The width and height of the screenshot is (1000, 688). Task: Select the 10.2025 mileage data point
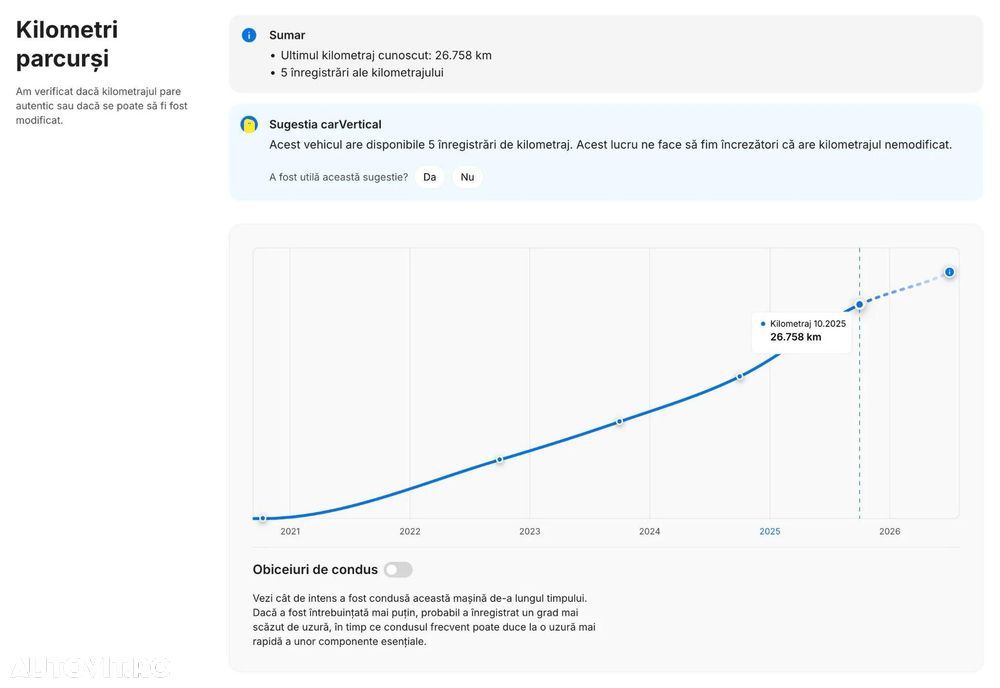click(x=859, y=305)
